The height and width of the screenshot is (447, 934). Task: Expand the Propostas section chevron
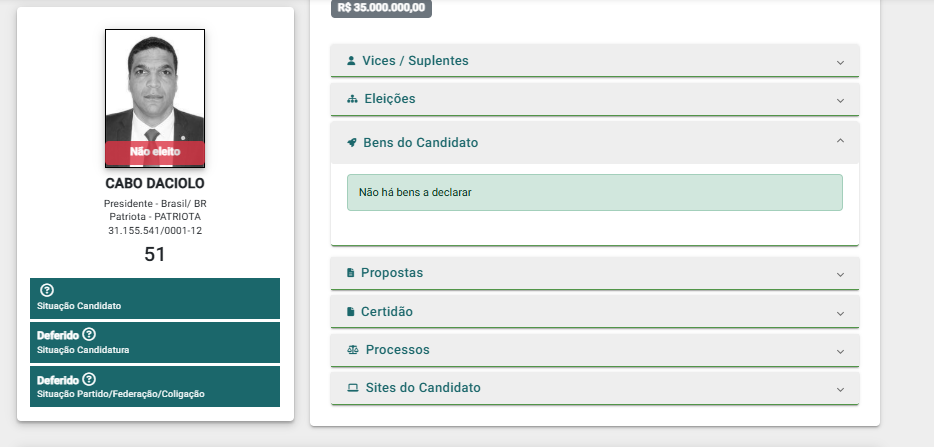click(840, 274)
